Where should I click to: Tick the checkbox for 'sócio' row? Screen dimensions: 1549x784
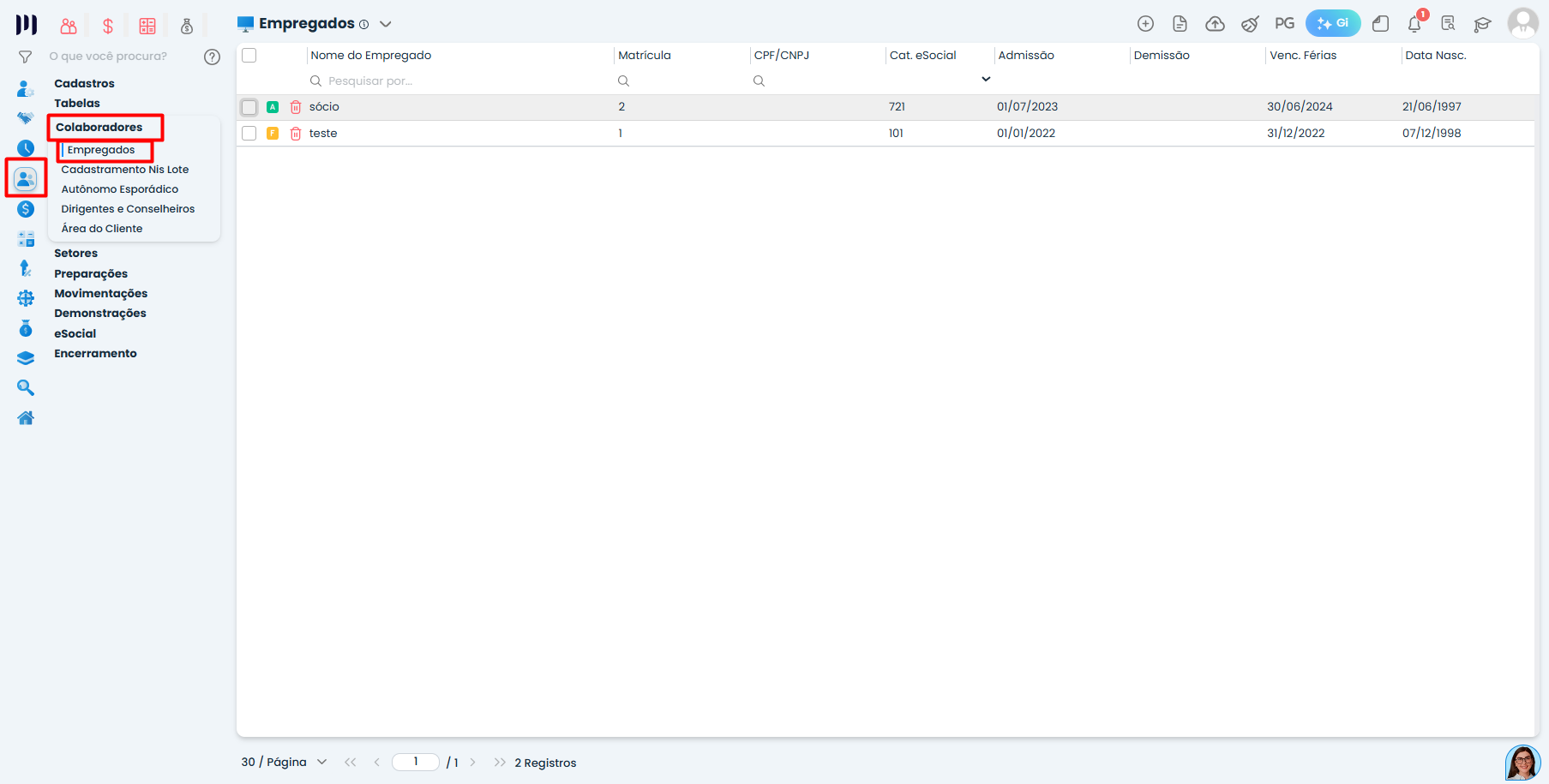point(249,107)
